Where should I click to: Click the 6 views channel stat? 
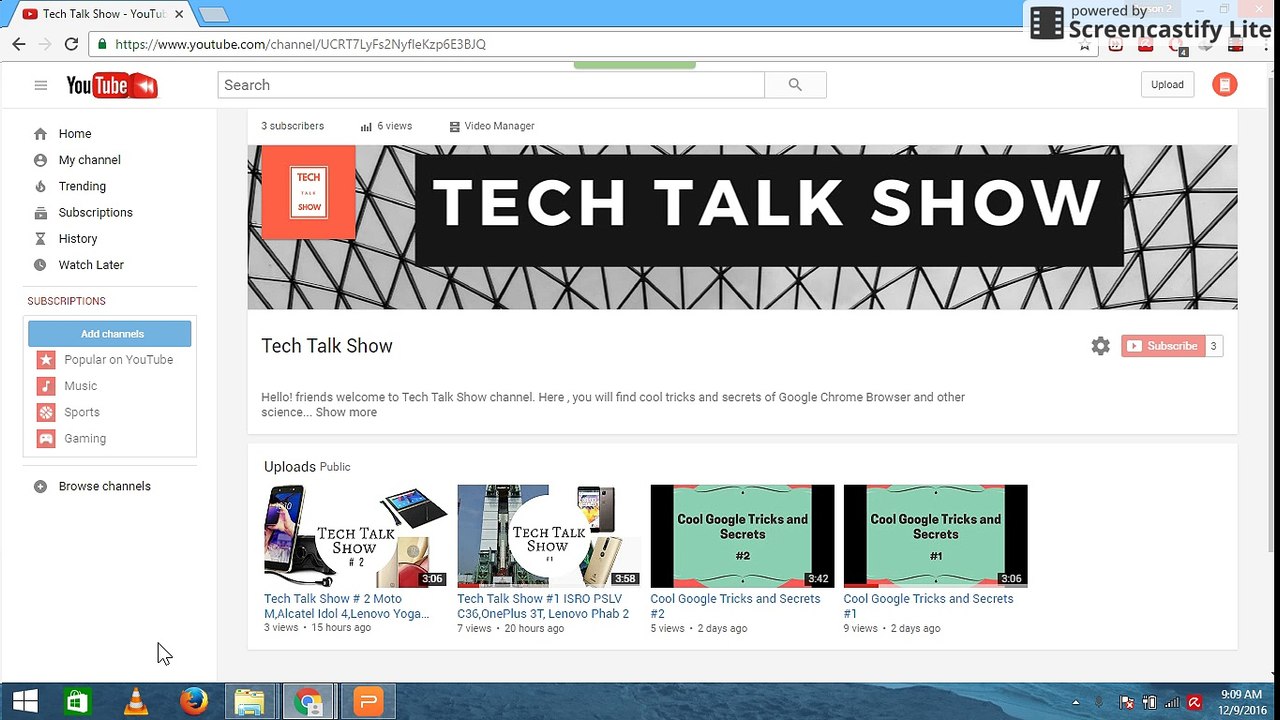point(387,126)
